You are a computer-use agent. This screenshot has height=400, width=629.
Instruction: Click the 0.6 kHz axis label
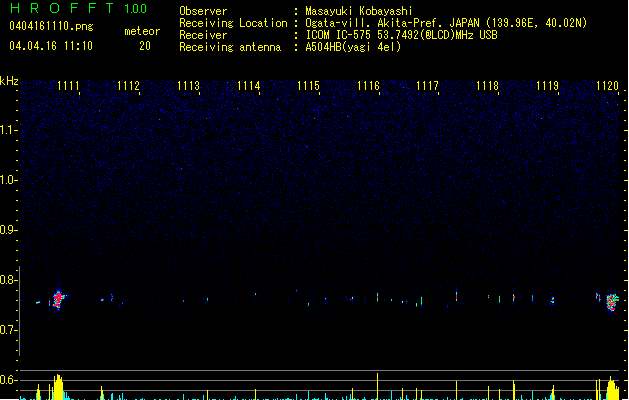[x=8, y=380]
